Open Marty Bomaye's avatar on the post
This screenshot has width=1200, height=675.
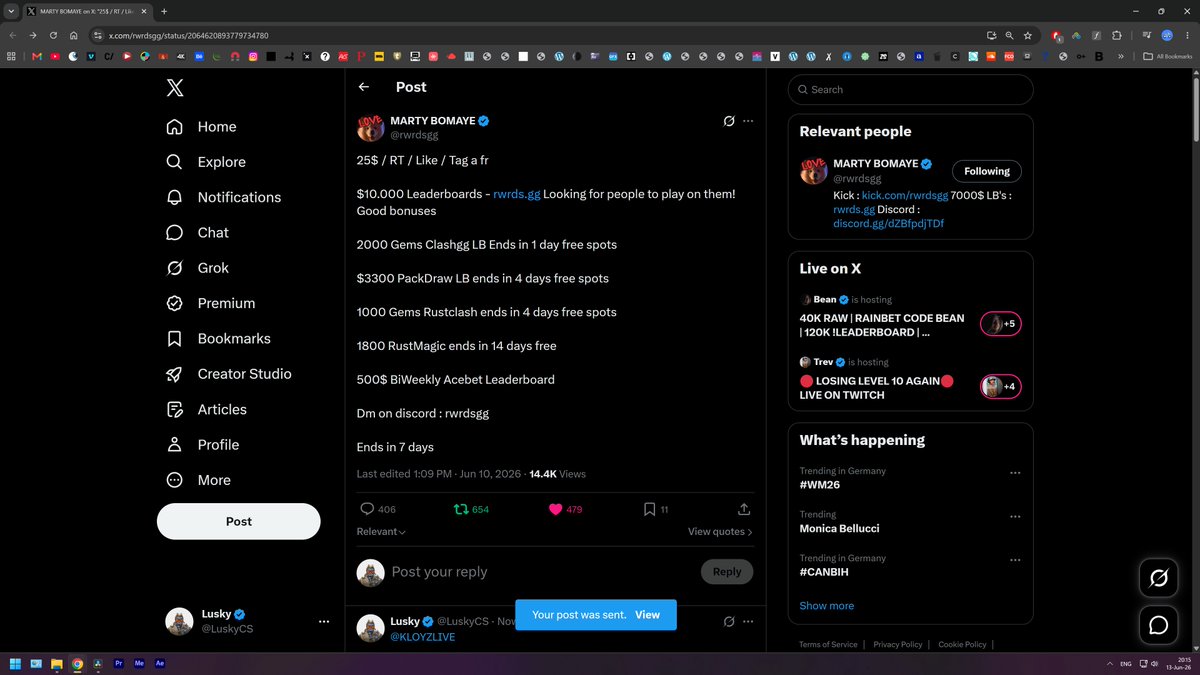click(371, 128)
